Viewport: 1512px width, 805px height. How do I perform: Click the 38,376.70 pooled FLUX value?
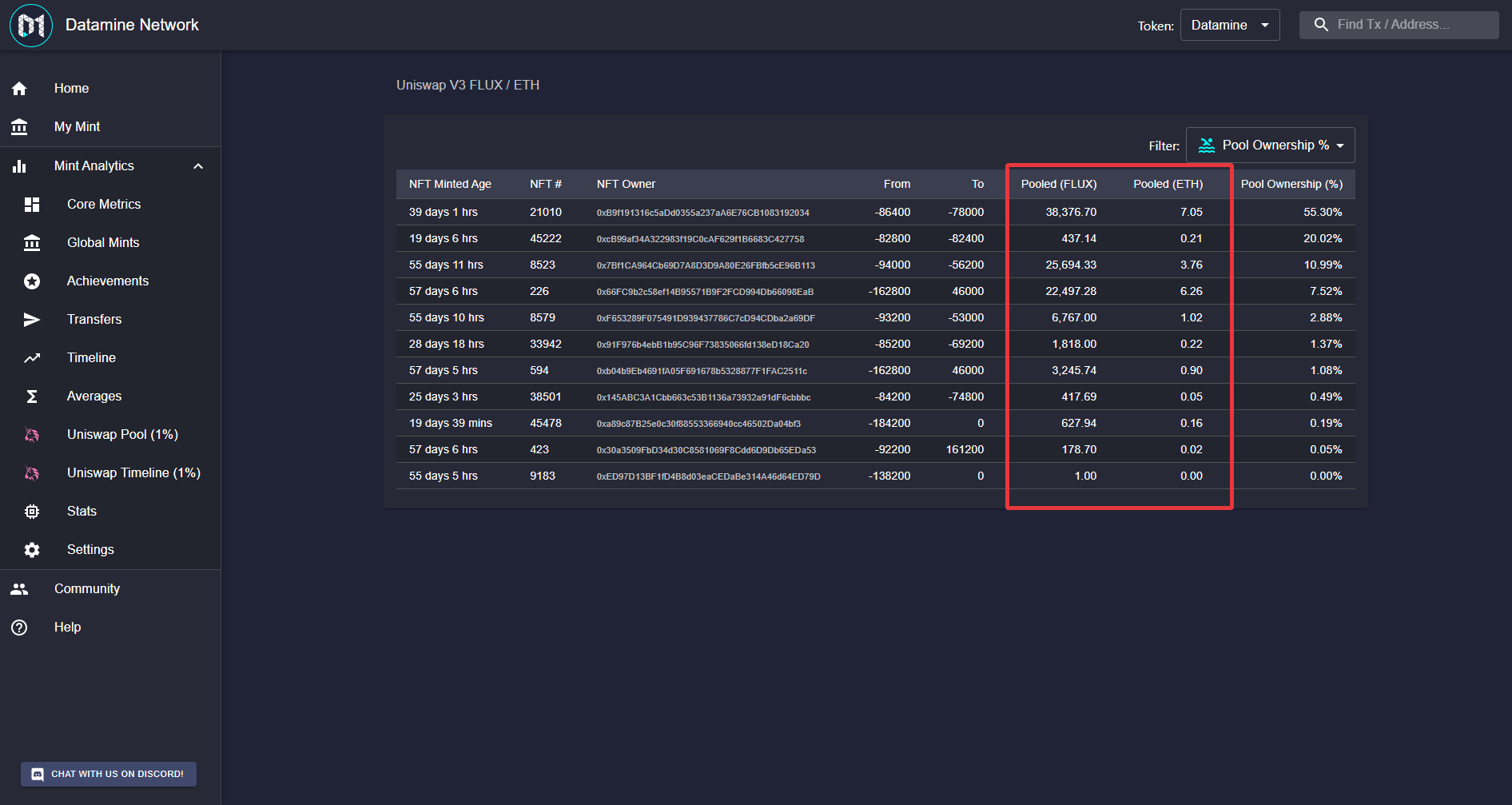[1071, 213]
